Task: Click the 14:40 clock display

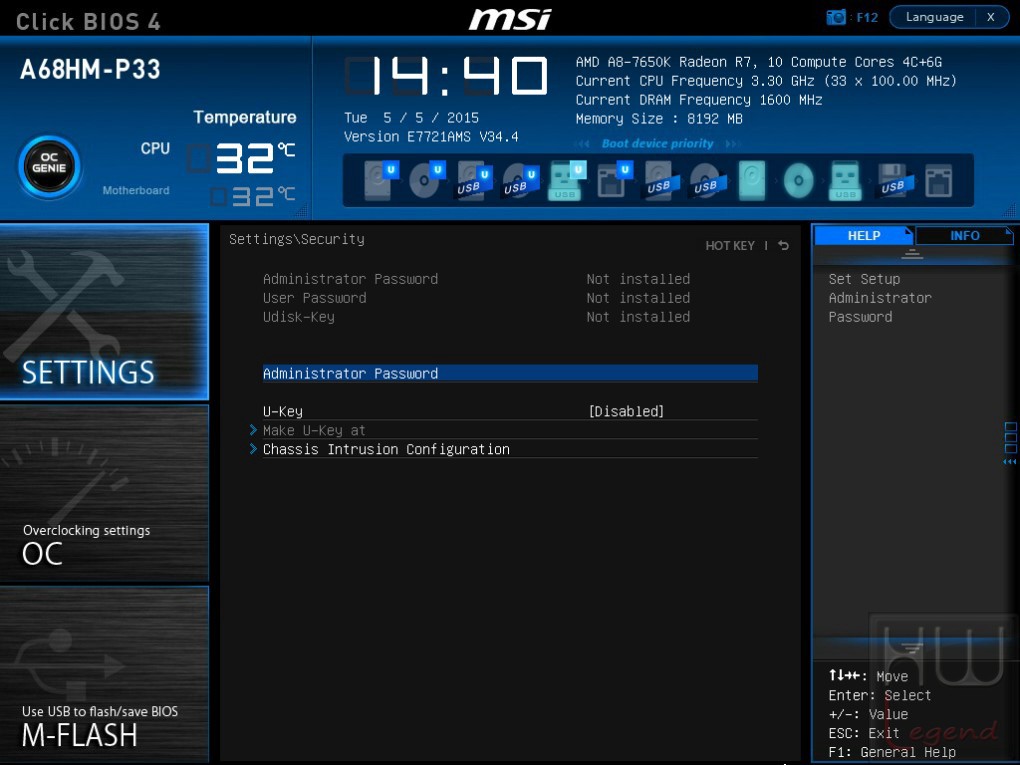Action: click(x=446, y=75)
